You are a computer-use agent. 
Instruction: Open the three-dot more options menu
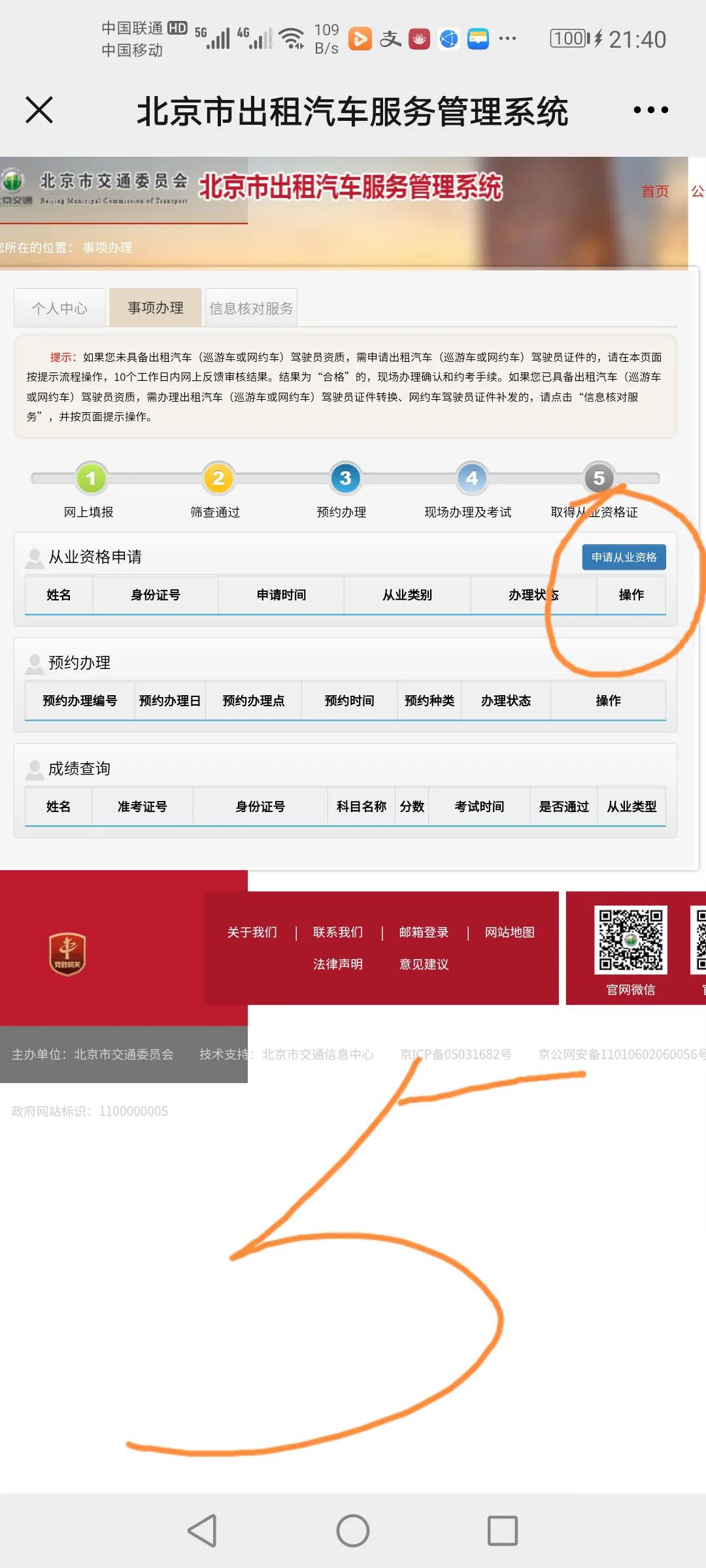point(650,110)
